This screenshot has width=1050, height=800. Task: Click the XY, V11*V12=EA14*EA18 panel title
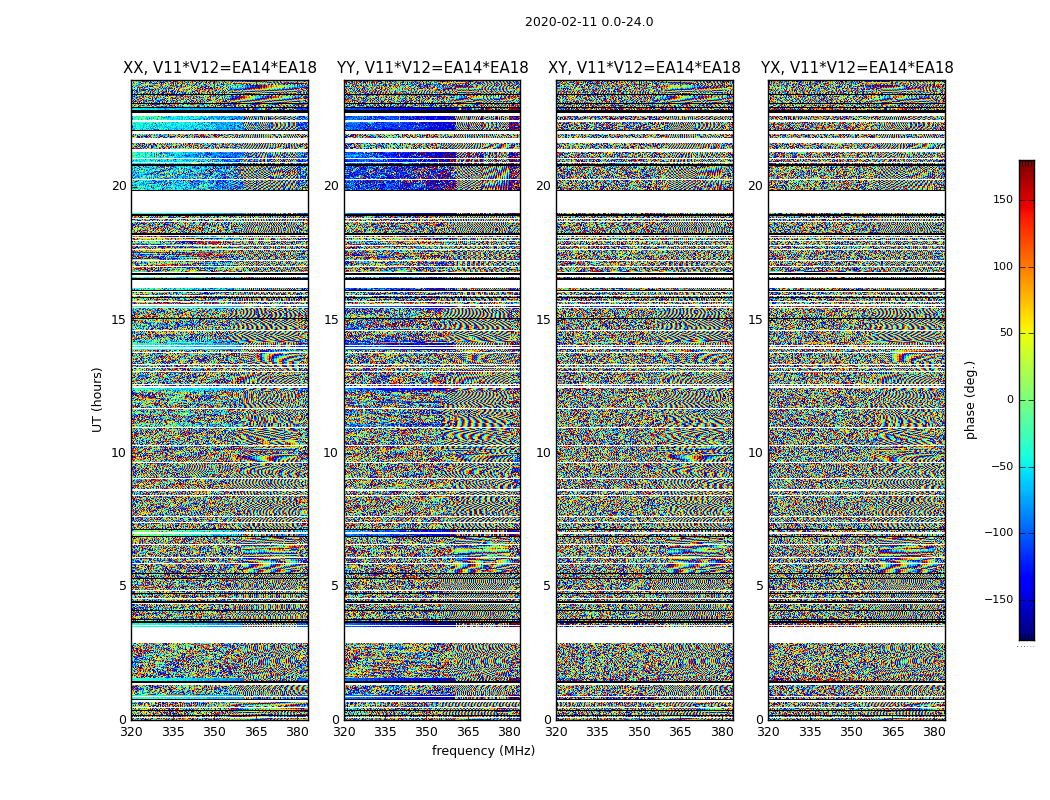point(644,68)
